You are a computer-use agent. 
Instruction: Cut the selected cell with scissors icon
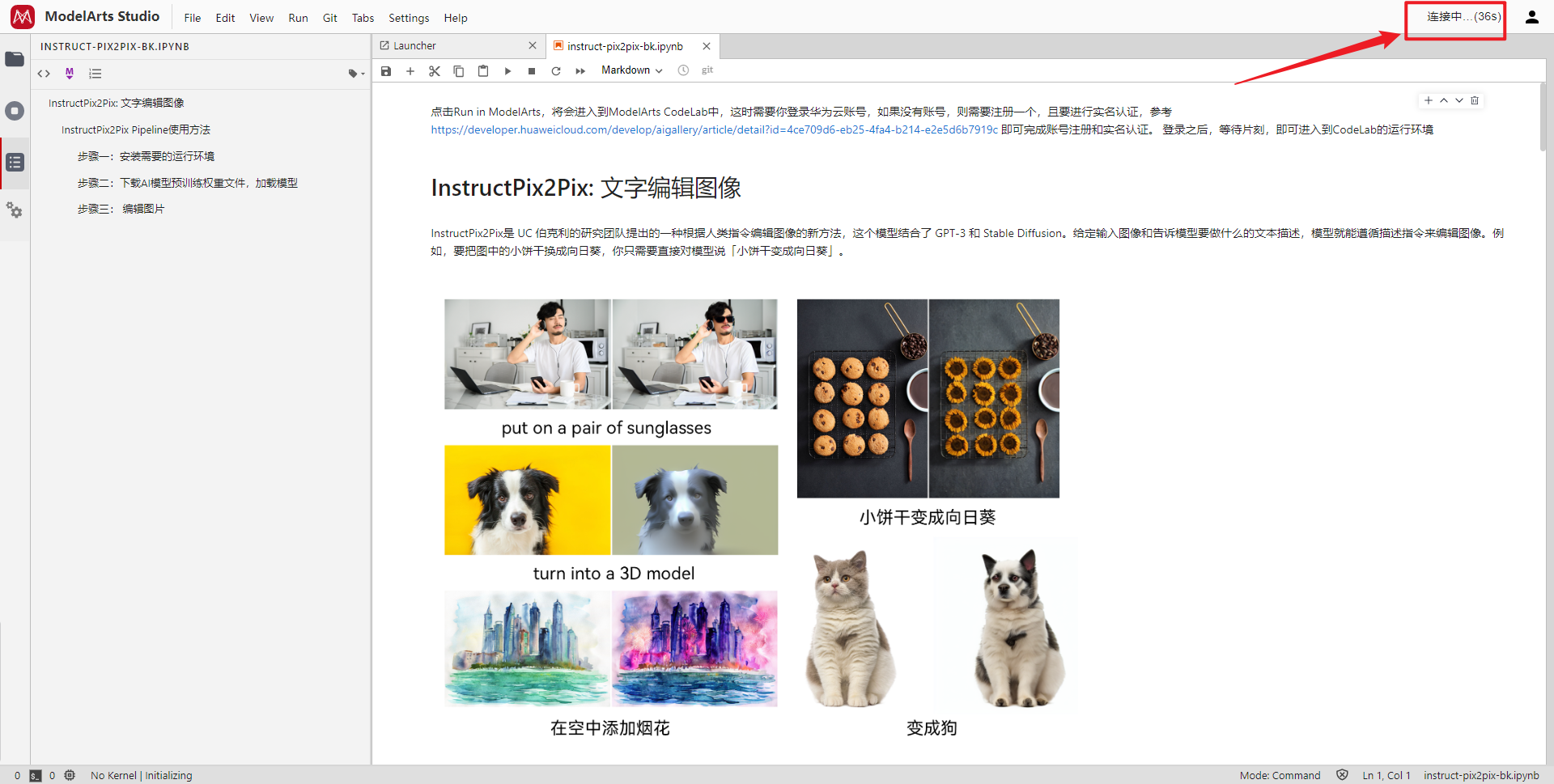pos(435,71)
